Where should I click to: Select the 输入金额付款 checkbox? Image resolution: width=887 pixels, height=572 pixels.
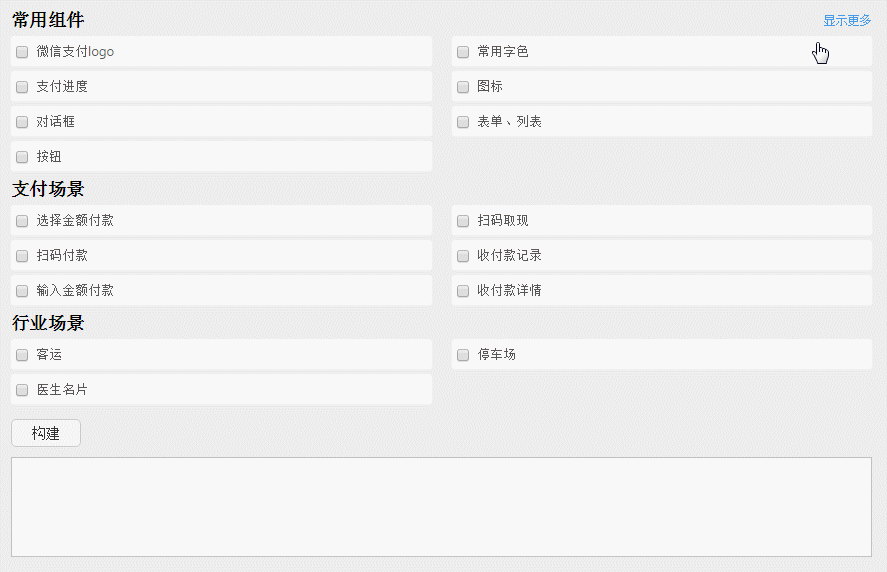[x=22, y=291]
